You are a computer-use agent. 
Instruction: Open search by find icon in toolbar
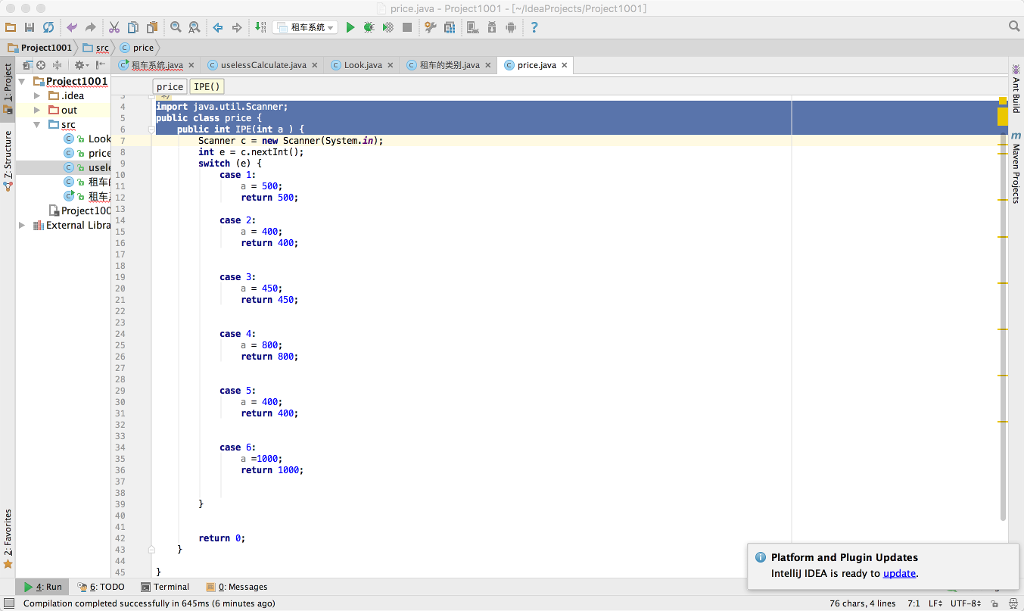(176, 27)
